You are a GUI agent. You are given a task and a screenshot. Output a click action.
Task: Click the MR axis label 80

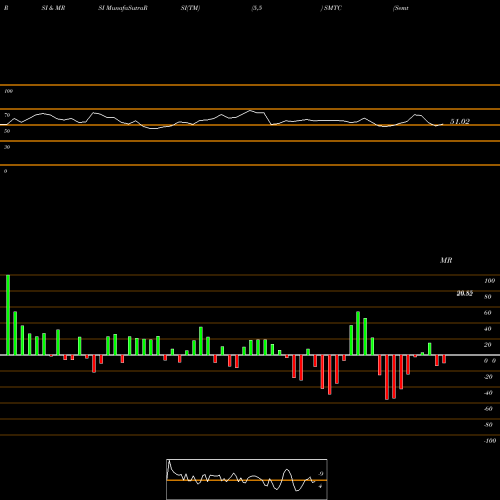pyautogui.click(x=488, y=297)
